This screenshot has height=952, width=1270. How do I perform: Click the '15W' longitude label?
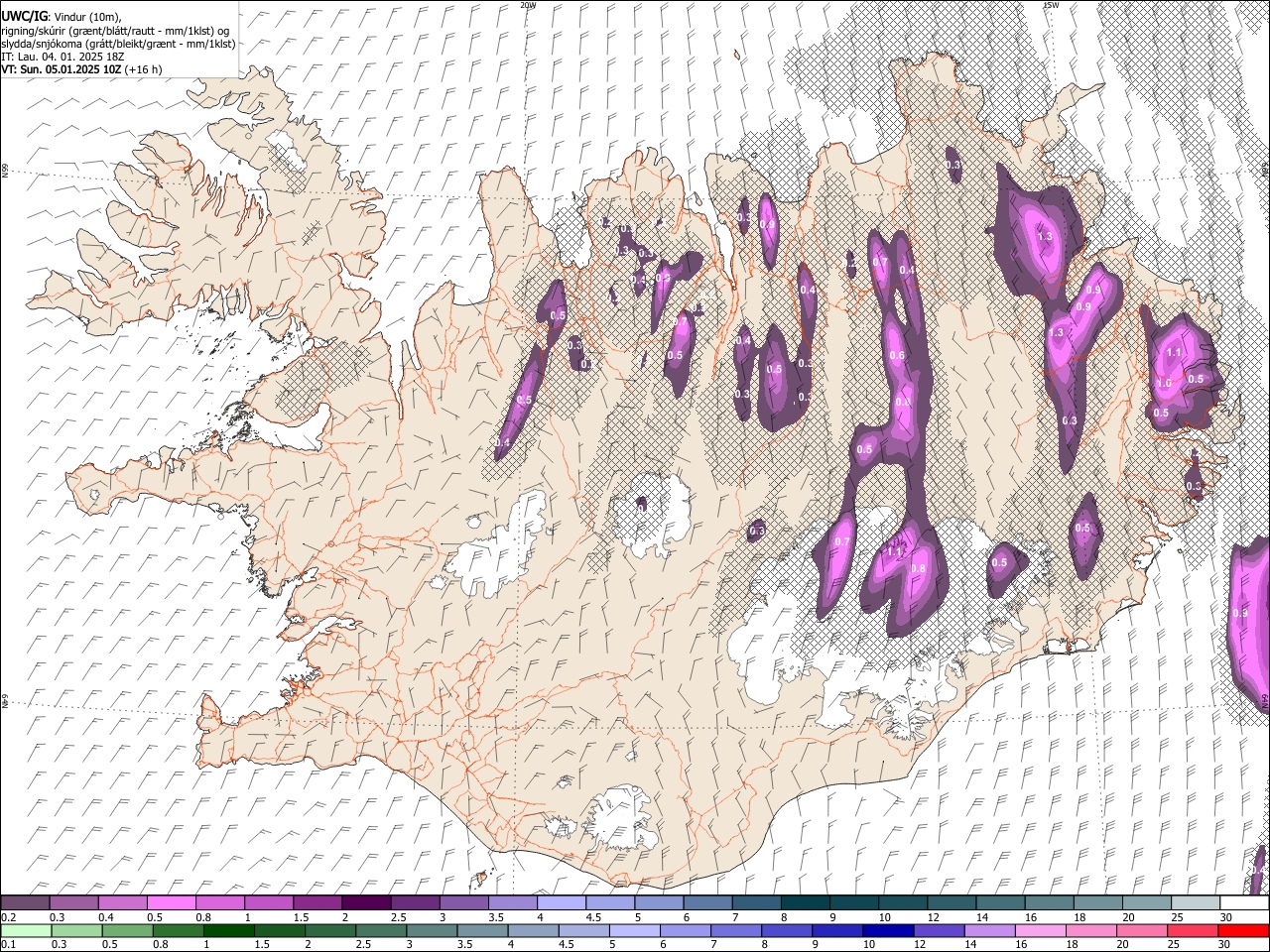[1050, 5]
